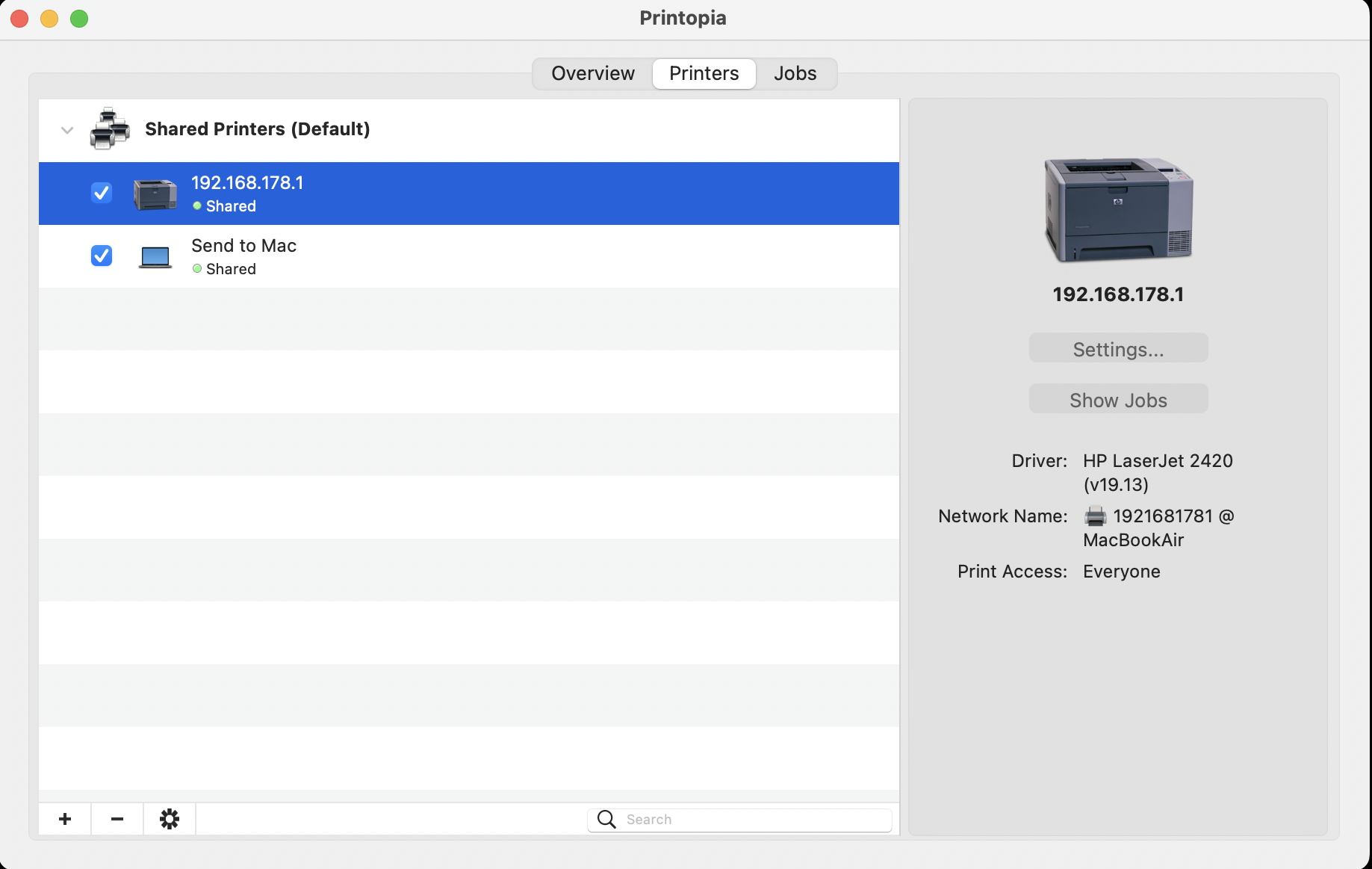Open the gear actions menu
Screen dimensions: 1372x869
click(170, 819)
